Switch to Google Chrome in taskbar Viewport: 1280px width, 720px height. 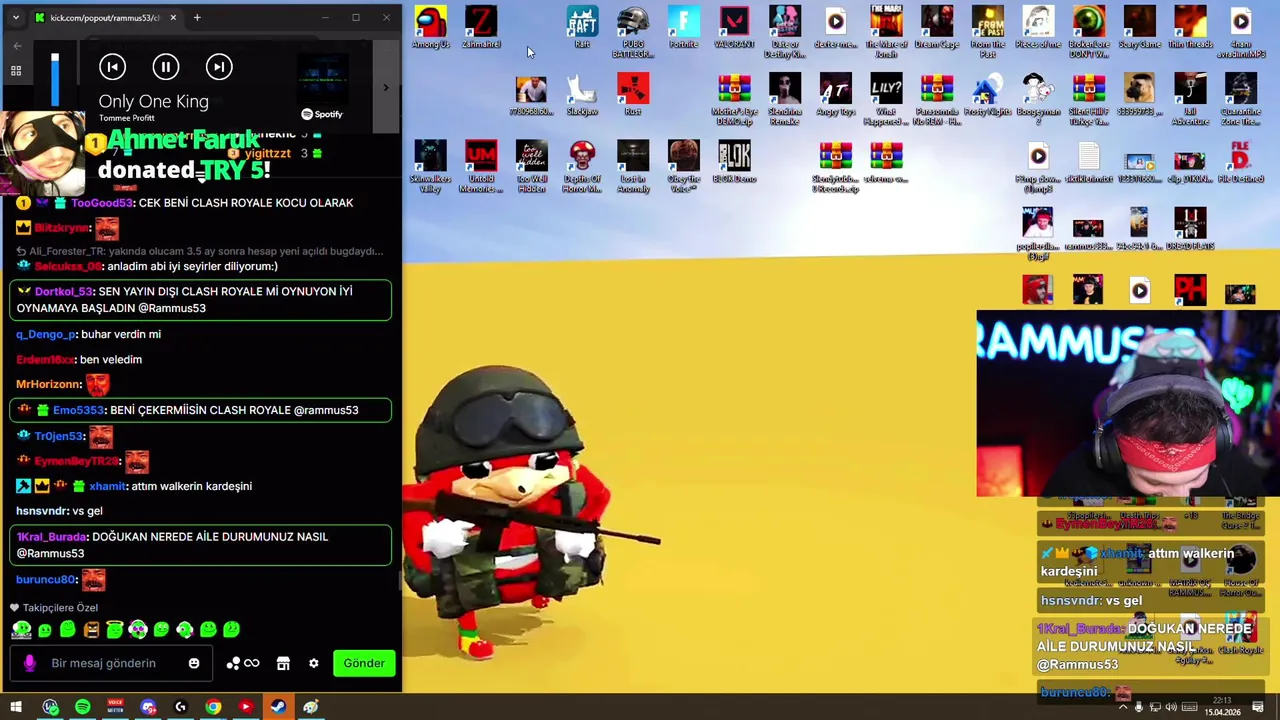pos(213,707)
